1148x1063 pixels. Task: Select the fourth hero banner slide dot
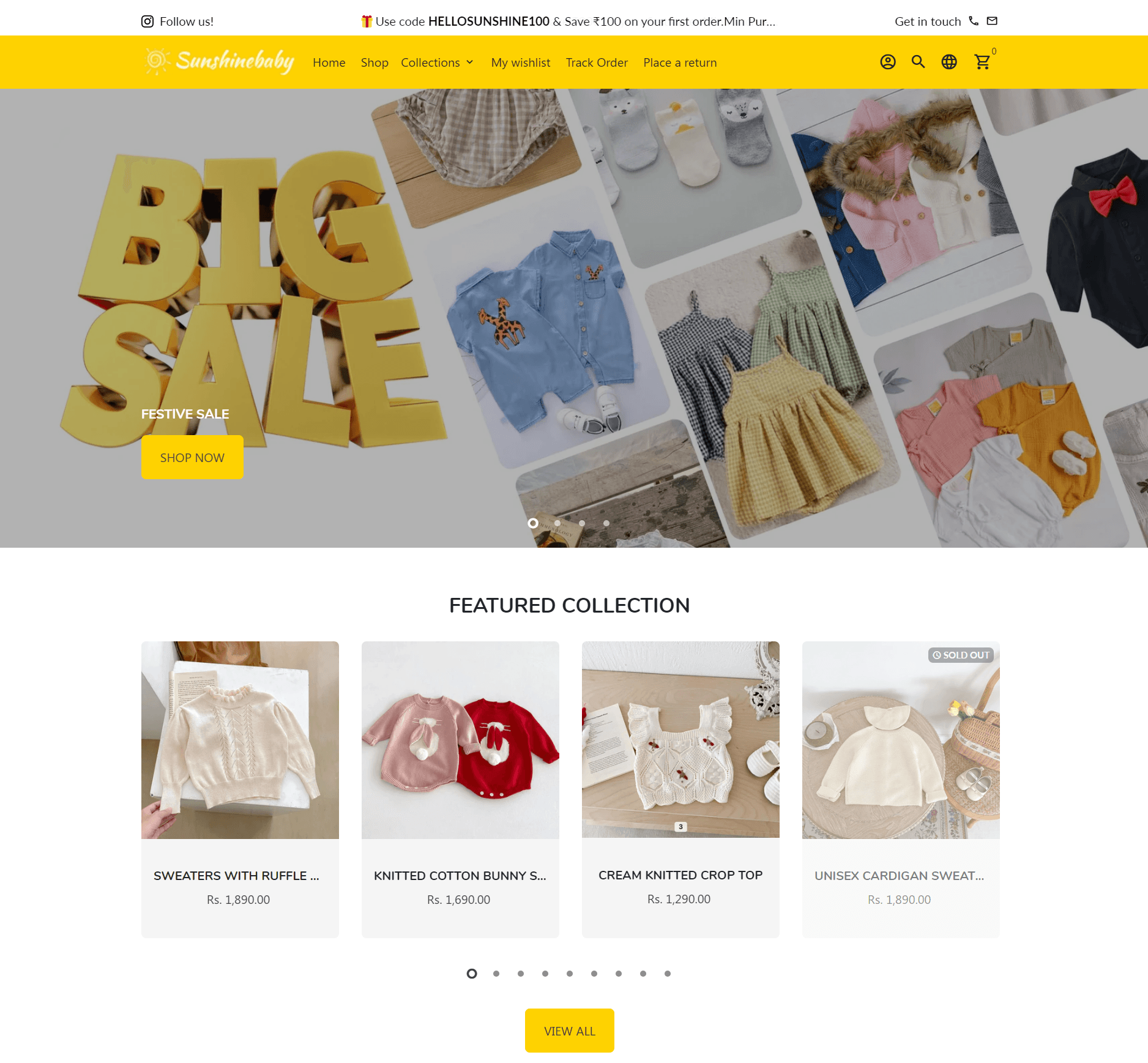(x=606, y=523)
